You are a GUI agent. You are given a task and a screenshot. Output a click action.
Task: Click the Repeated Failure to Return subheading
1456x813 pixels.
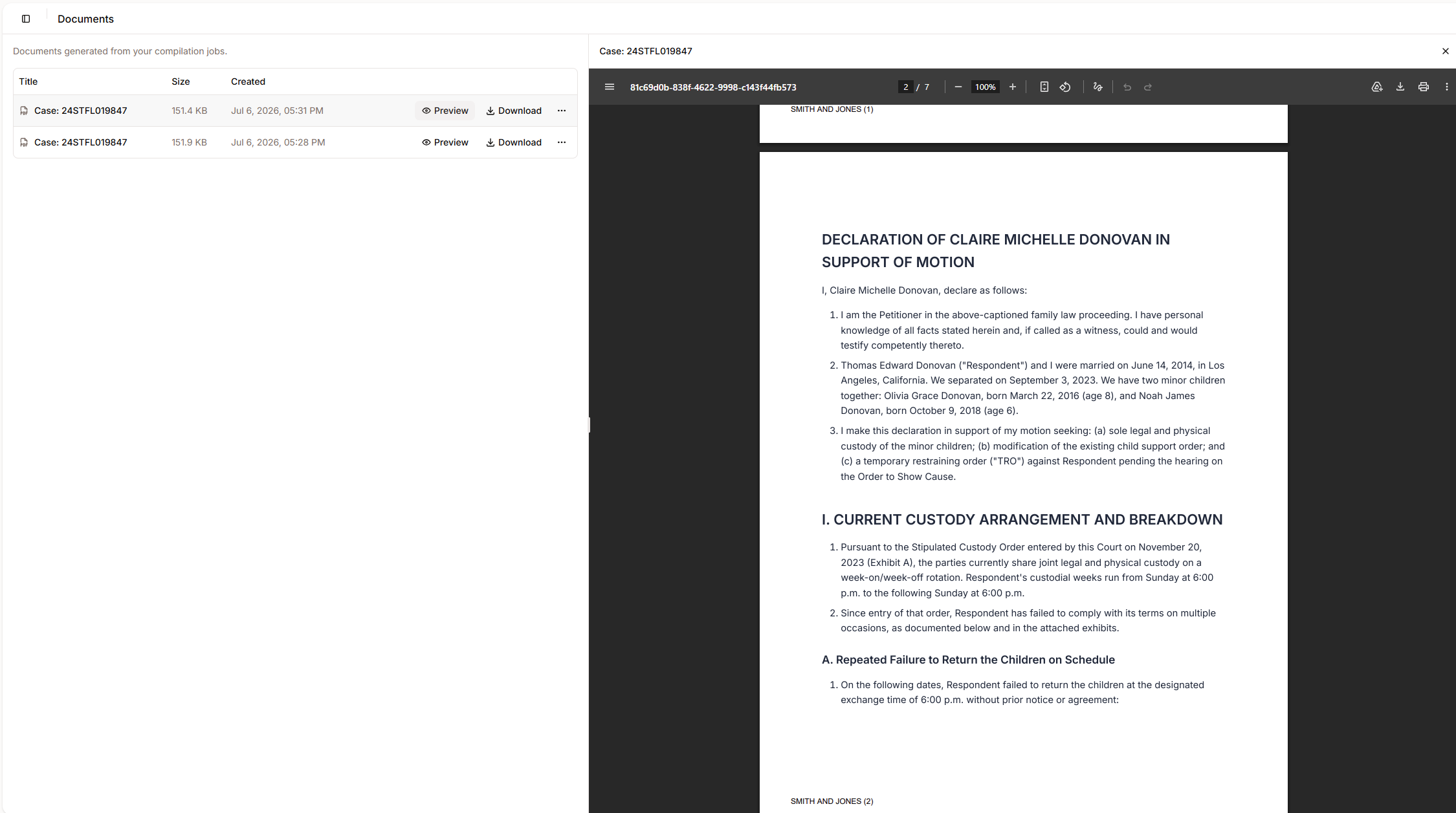(968, 660)
